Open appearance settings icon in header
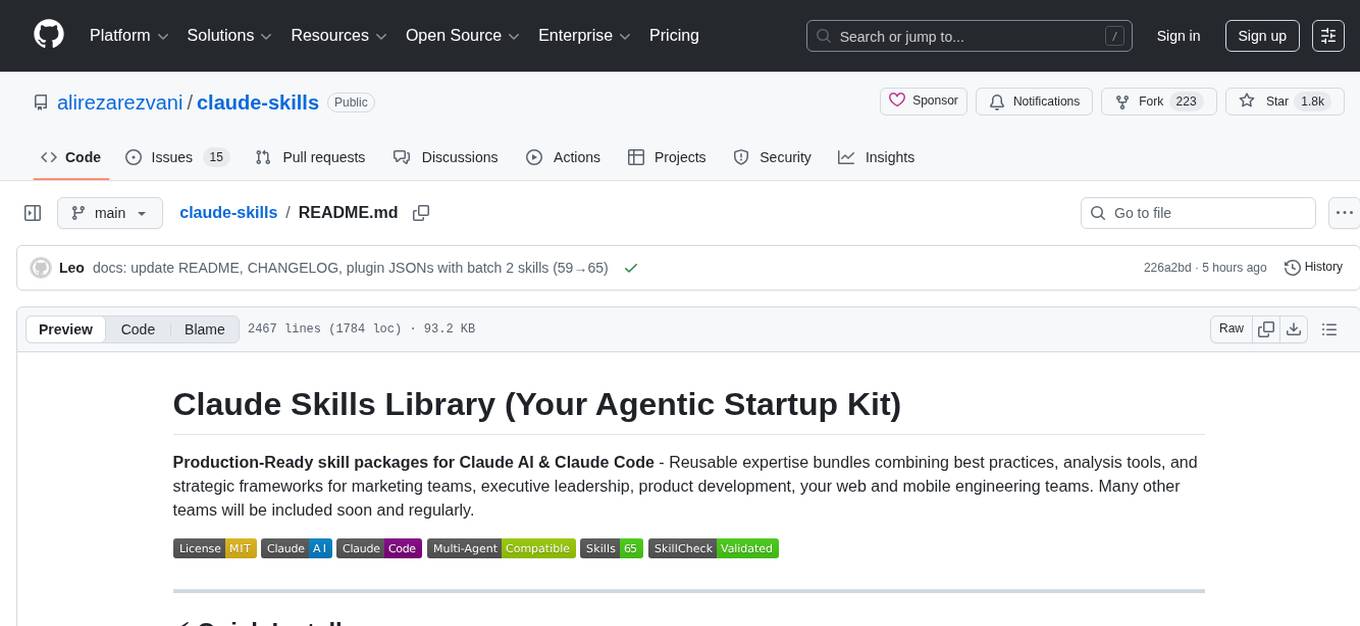This screenshot has width=1360, height=626. click(1328, 35)
